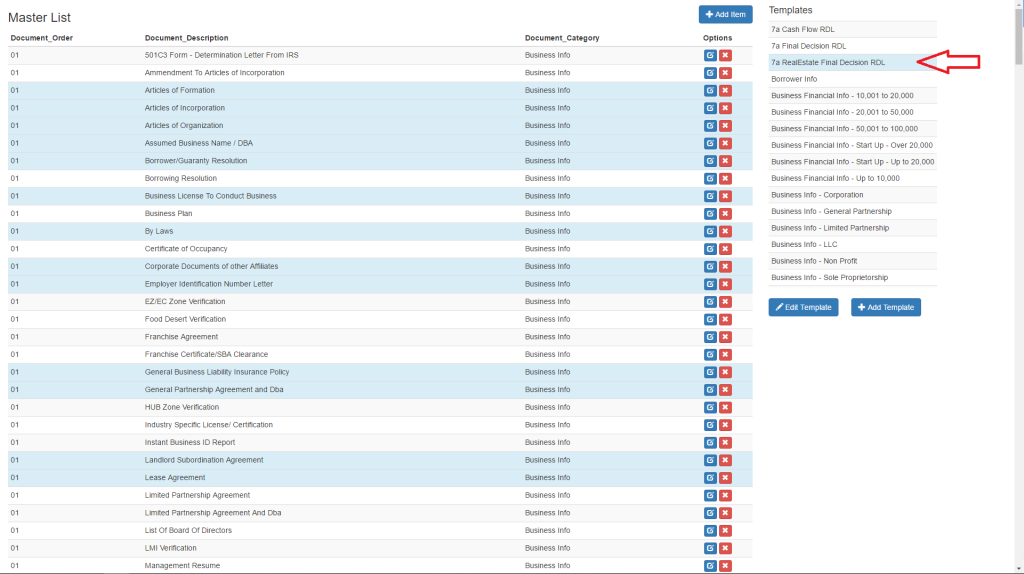
Task: Select the 7a Cash Flow RDL template
Action: pyautogui.click(x=852, y=29)
